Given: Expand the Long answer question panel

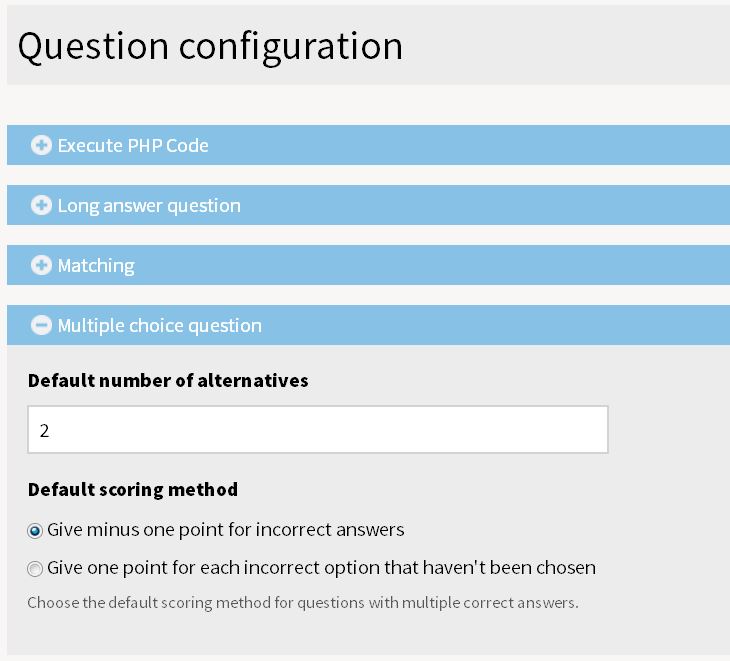Looking at the screenshot, I should [368, 205].
